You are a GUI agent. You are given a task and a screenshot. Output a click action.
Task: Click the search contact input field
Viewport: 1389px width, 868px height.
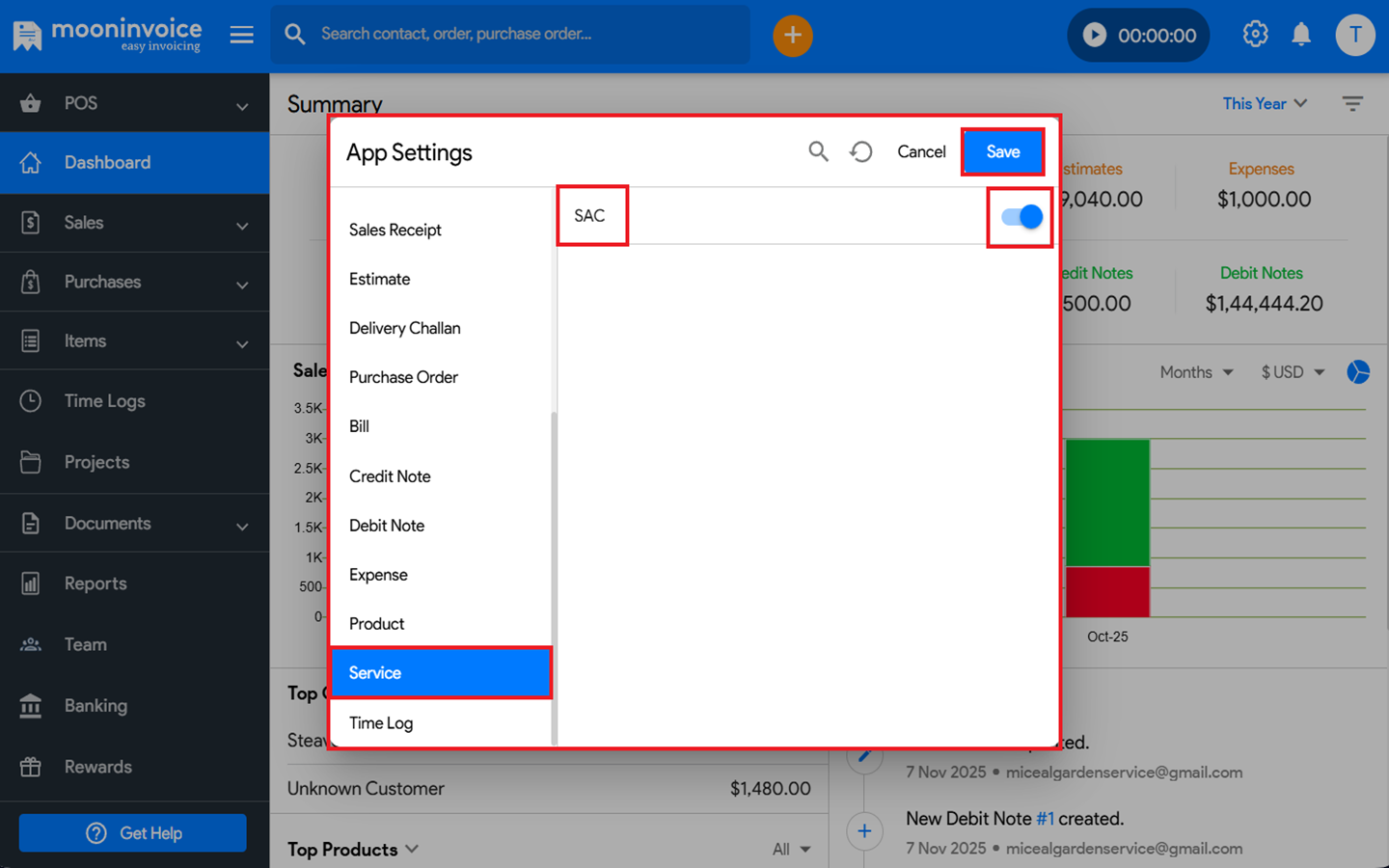pyautogui.click(x=521, y=35)
